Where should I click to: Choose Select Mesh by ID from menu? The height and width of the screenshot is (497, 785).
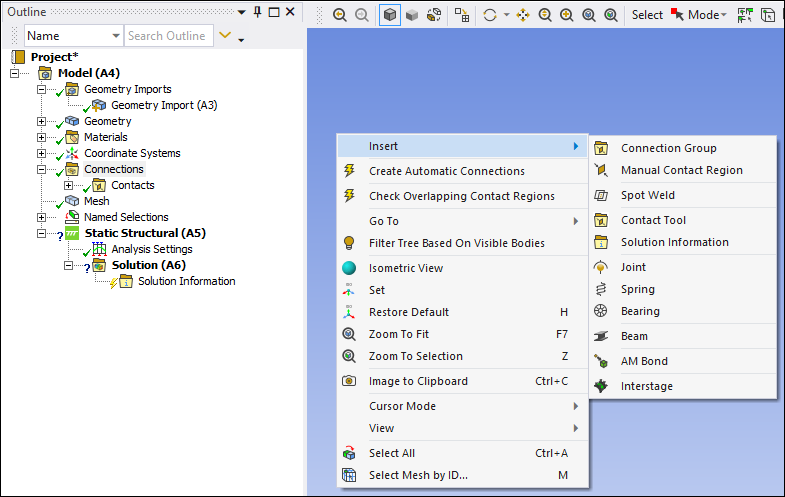(418, 475)
